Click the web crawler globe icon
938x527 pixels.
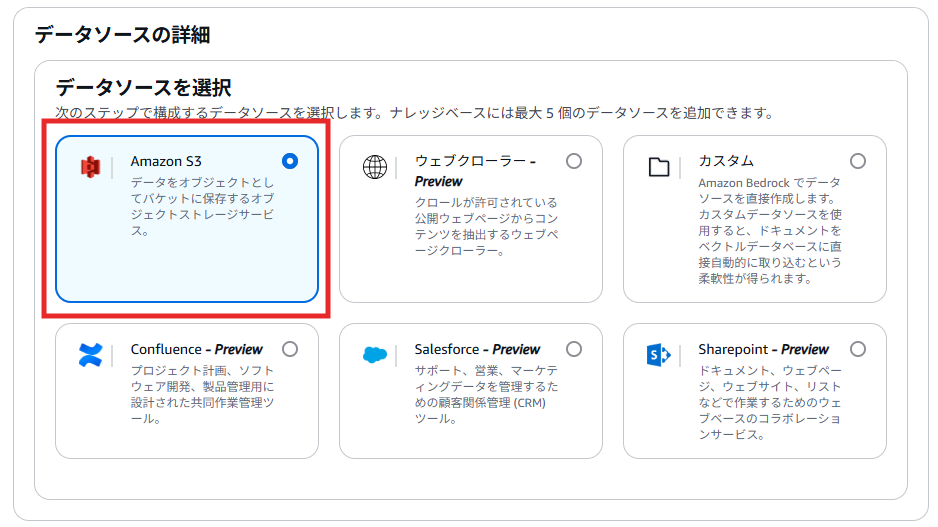[374, 167]
